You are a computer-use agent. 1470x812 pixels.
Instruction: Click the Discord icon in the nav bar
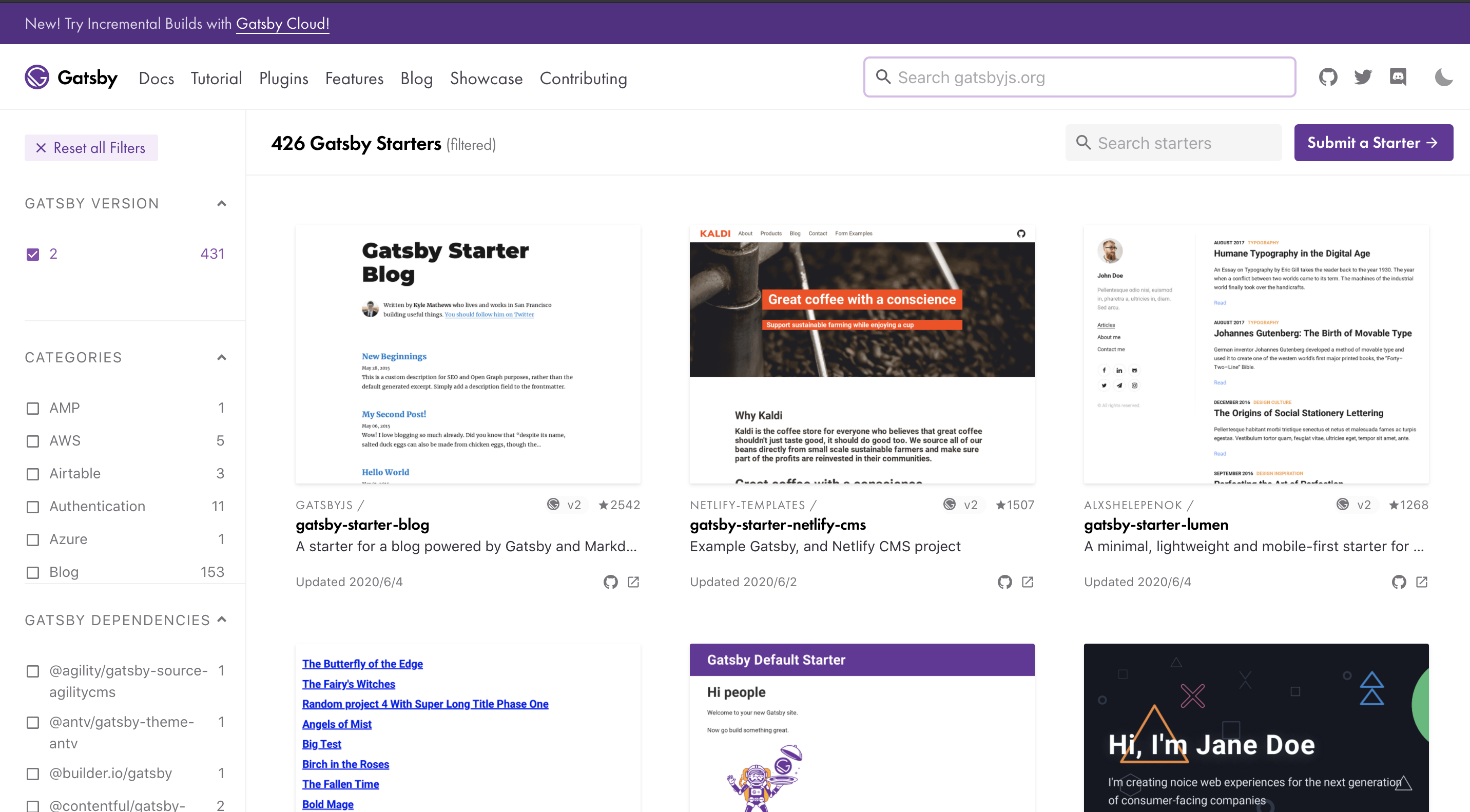coord(1398,77)
